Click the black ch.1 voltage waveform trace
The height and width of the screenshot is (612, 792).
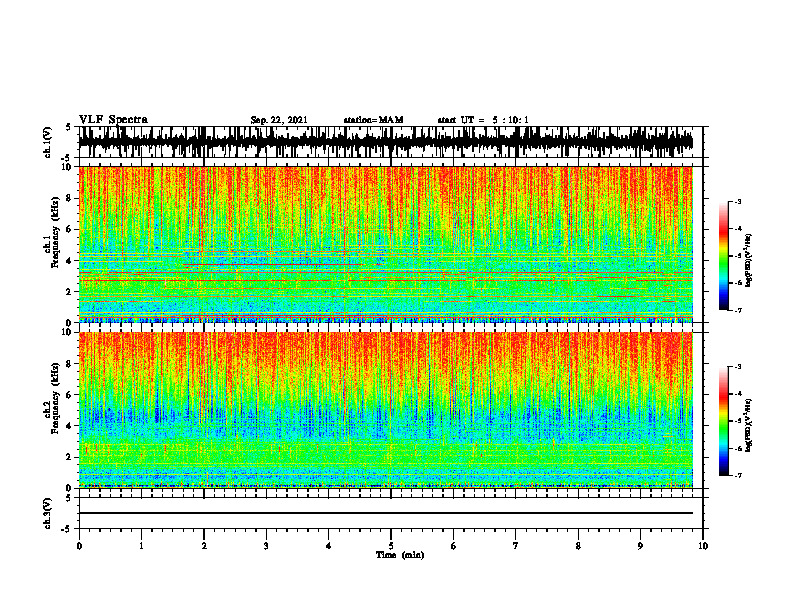[385, 141]
